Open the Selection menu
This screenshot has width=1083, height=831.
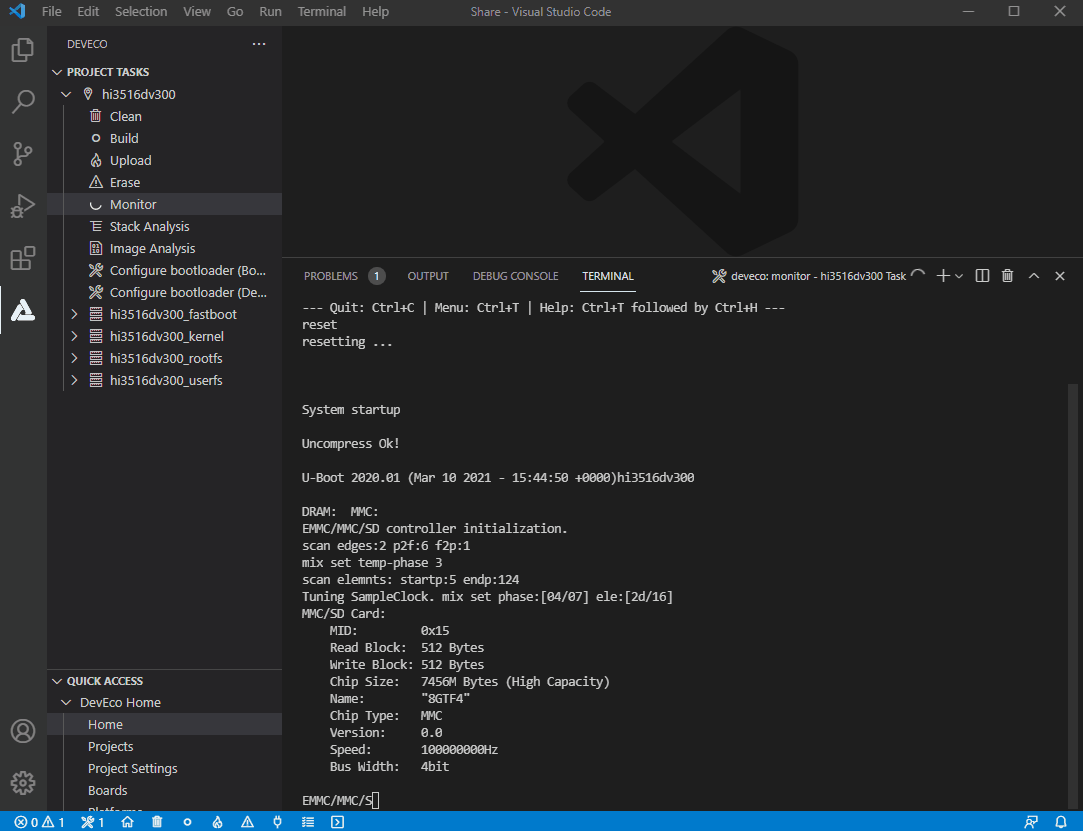pyautogui.click(x=141, y=12)
